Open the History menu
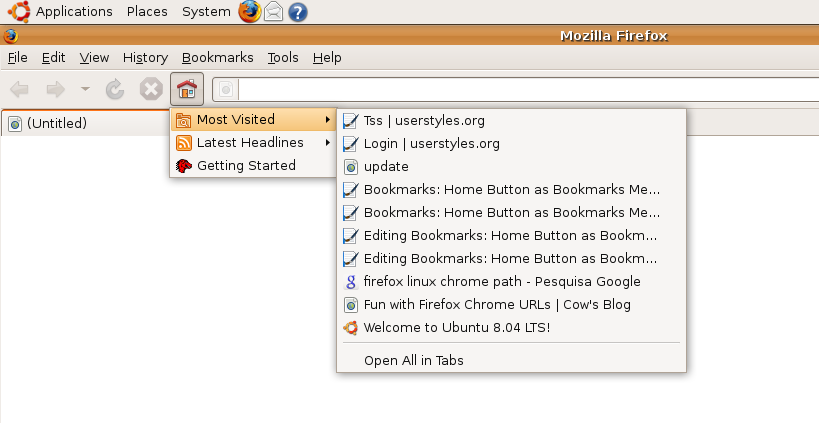Image resolution: width=819 pixels, height=423 pixels. pos(145,57)
